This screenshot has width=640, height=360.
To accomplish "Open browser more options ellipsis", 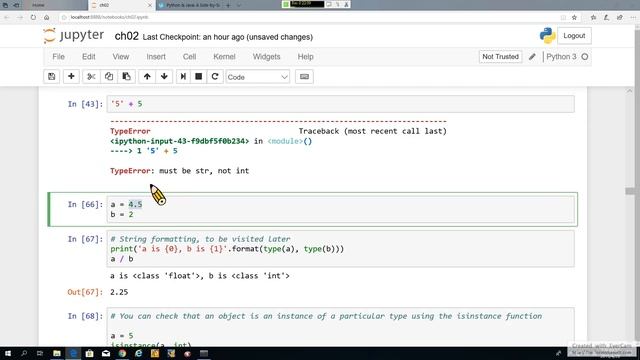I will coord(633,17).
